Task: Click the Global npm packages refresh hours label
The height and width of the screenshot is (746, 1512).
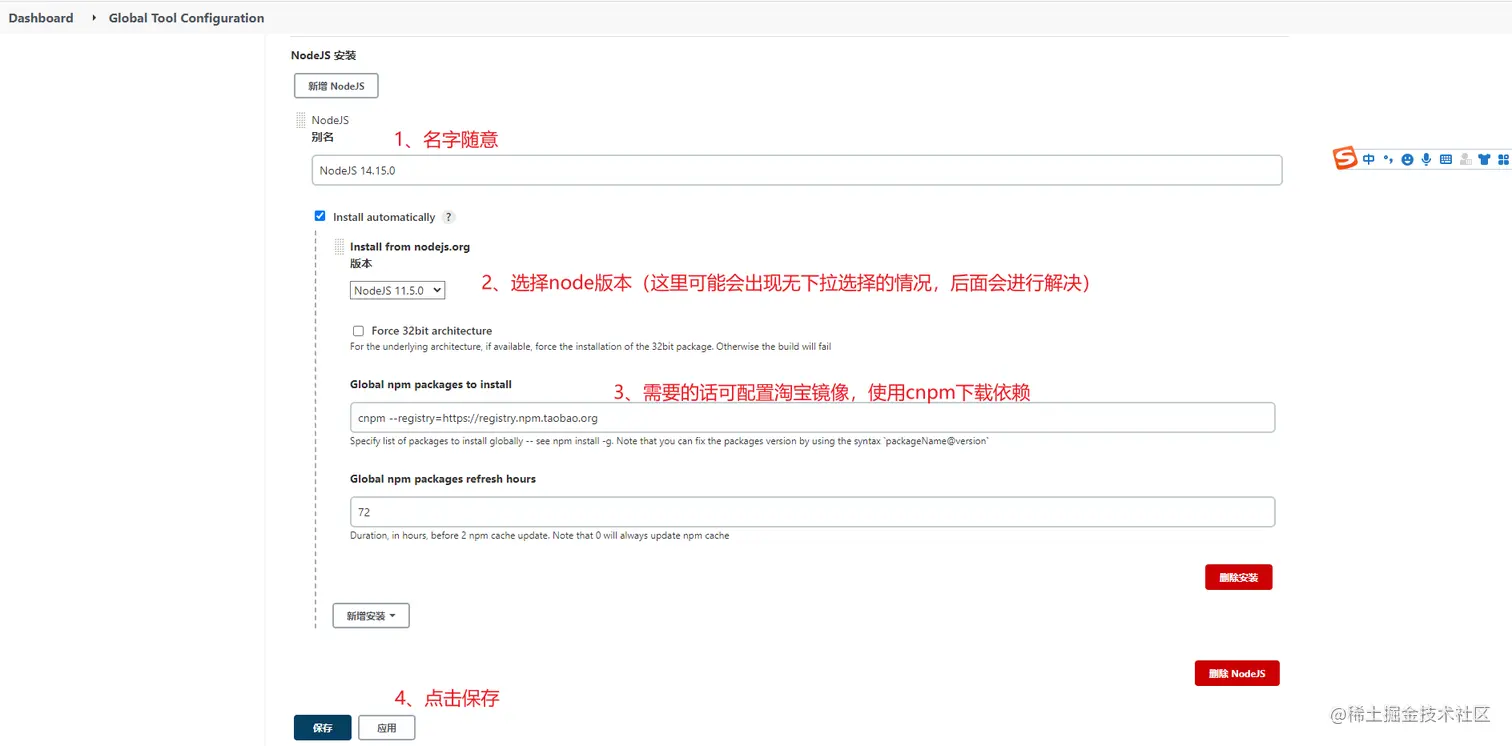Action: (443, 479)
